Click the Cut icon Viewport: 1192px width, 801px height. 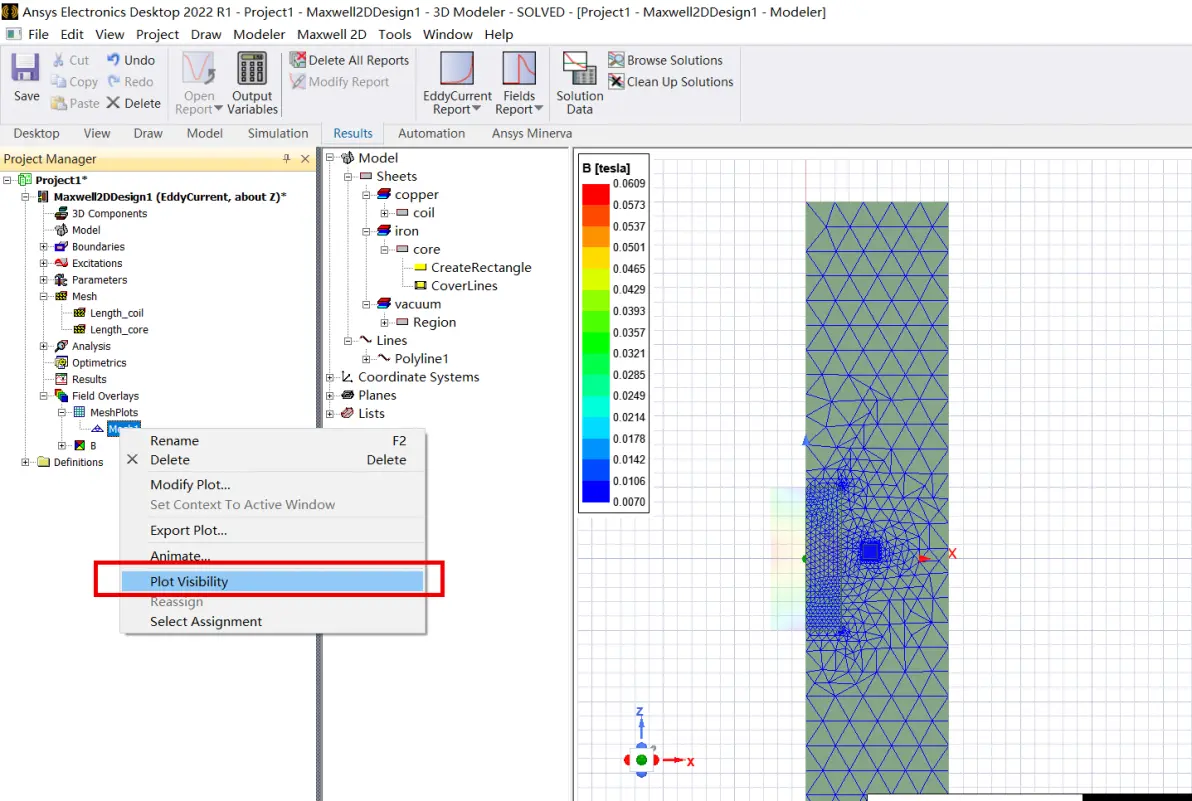[x=59, y=59]
